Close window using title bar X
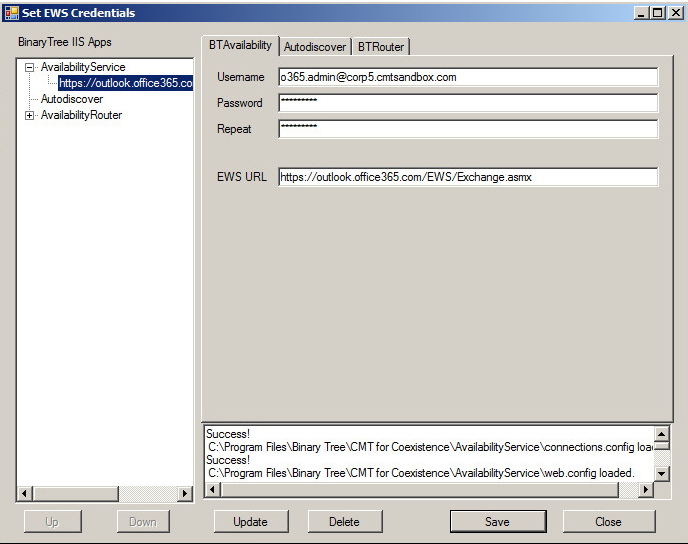This screenshot has height=544, width=688. click(x=676, y=13)
